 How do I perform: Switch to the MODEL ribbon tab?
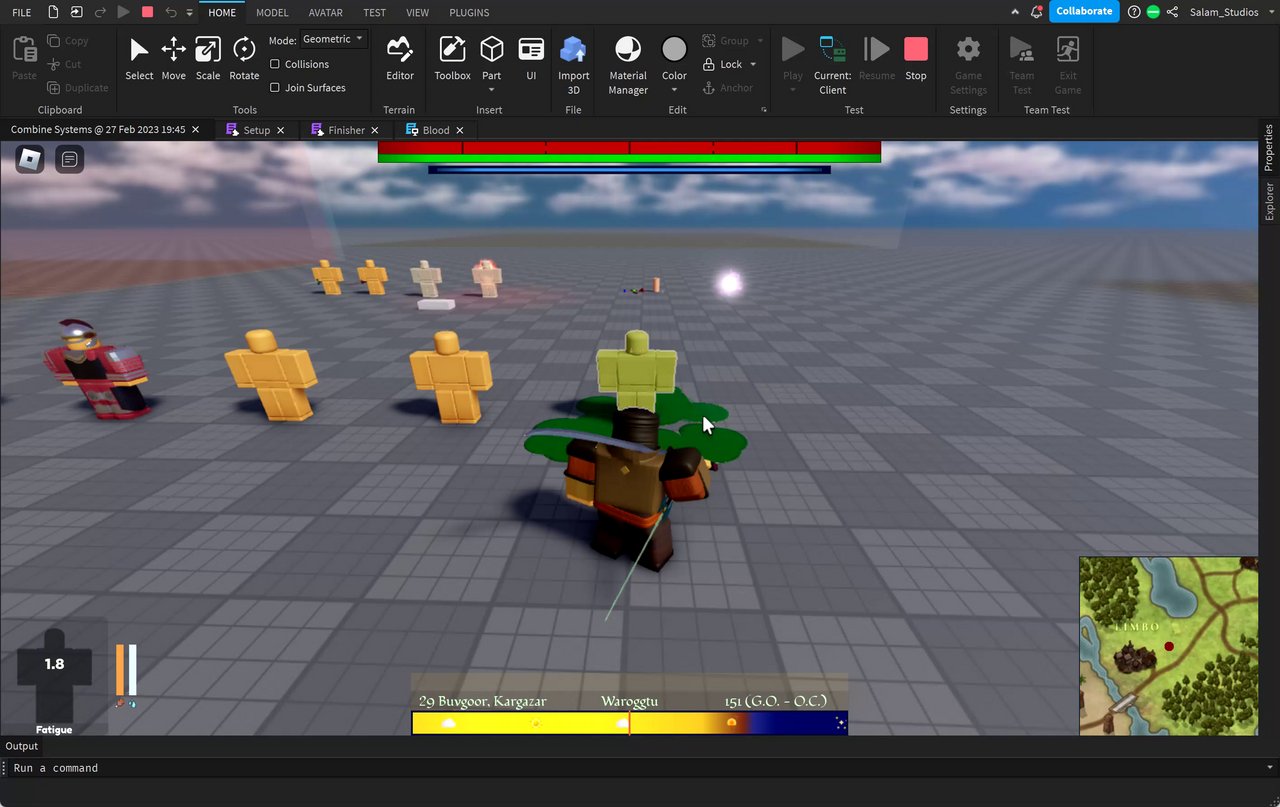[x=272, y=12]
